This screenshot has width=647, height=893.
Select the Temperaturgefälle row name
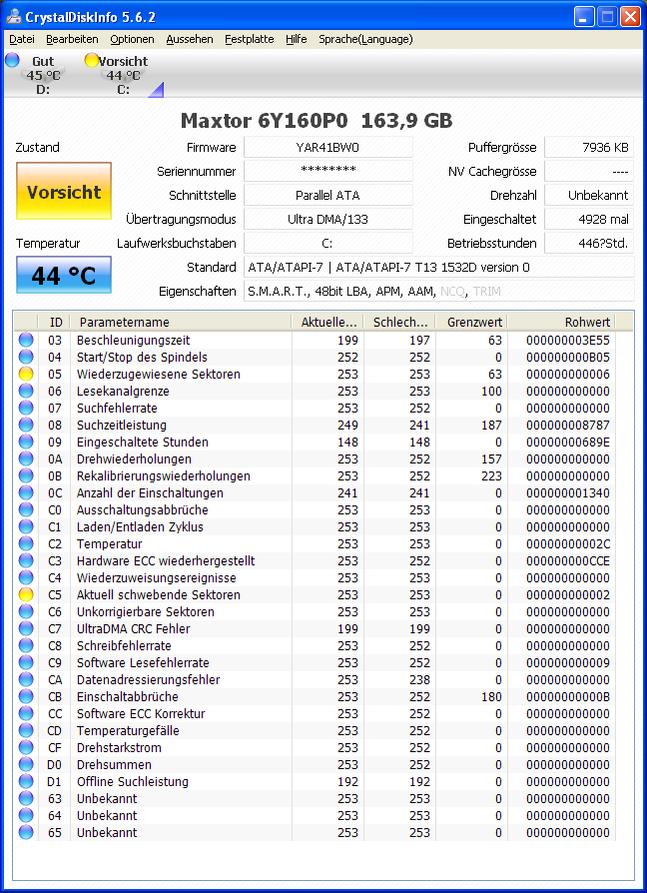[x=128, y=731]
